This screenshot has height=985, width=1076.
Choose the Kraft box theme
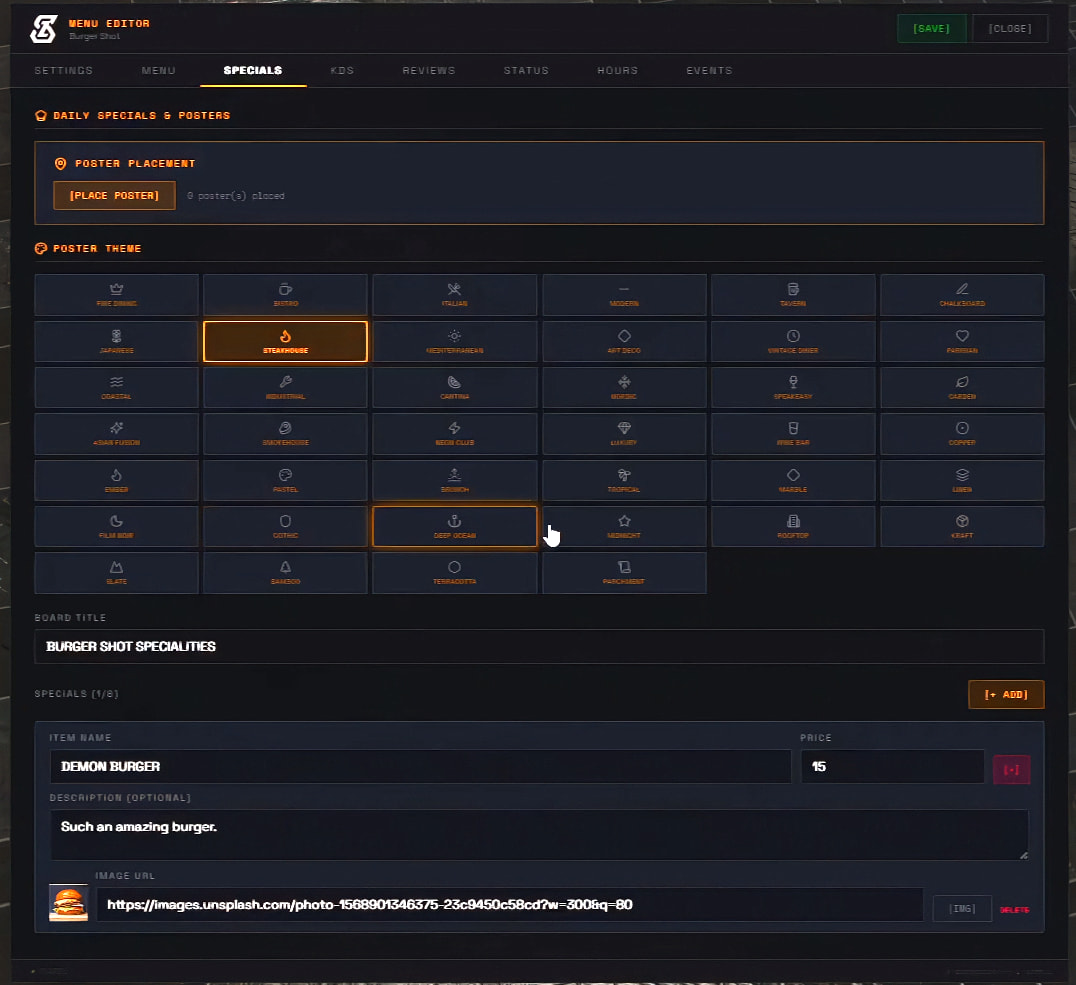click(x=962, y=526)
